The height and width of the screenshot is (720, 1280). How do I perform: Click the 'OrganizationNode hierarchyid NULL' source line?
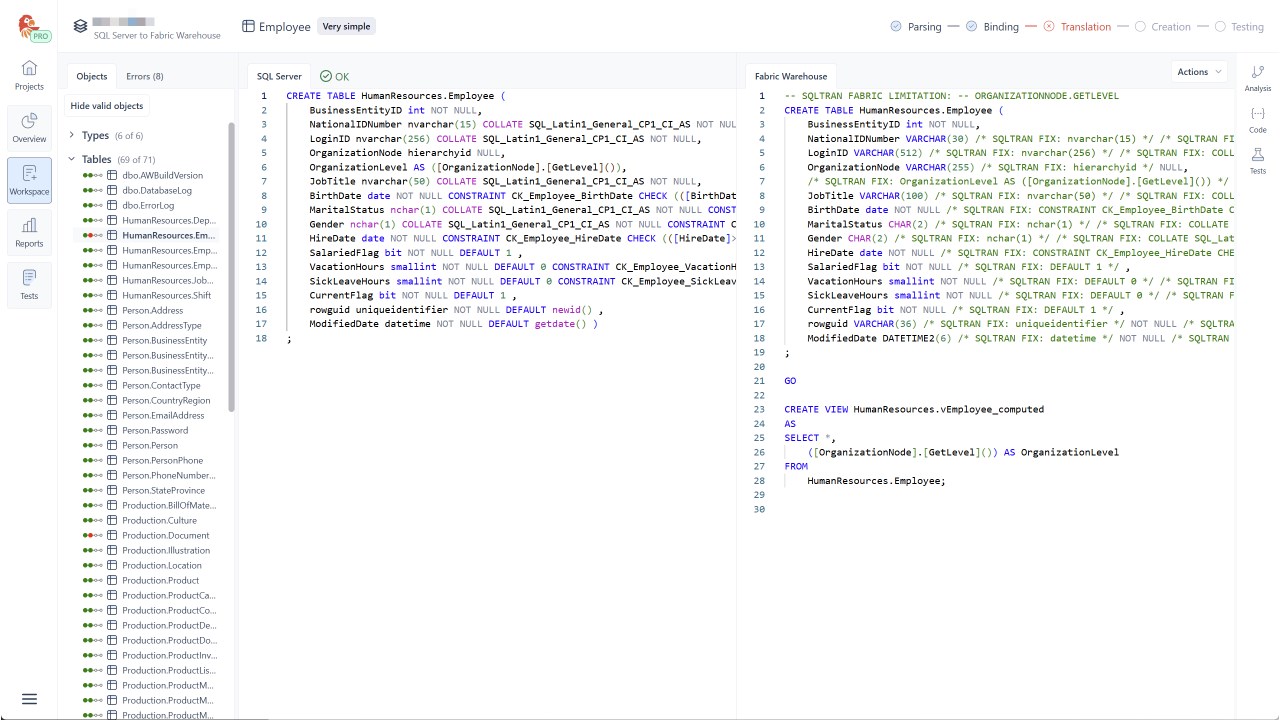[409, 153]
